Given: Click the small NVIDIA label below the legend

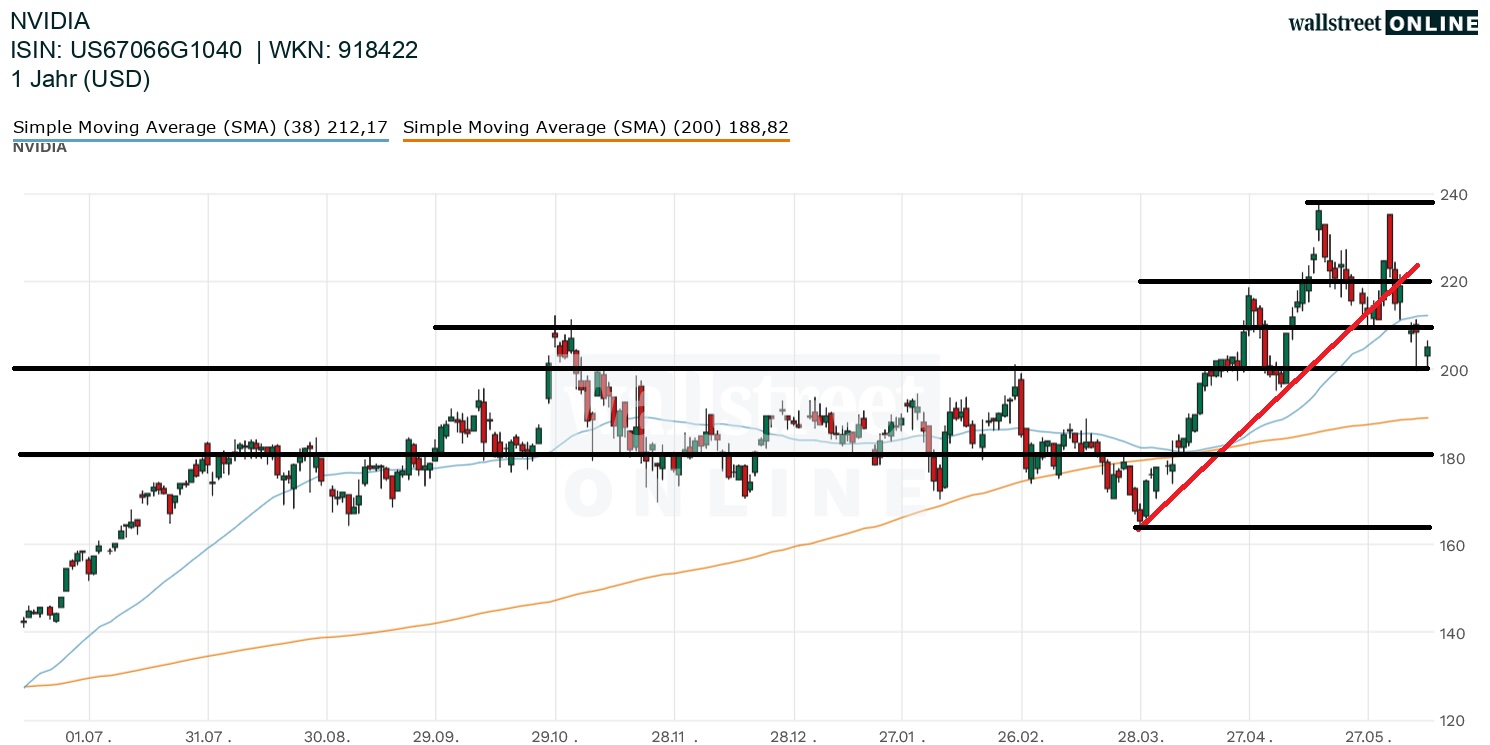Looking at the screenshot, I should click(x=40, y=148).
